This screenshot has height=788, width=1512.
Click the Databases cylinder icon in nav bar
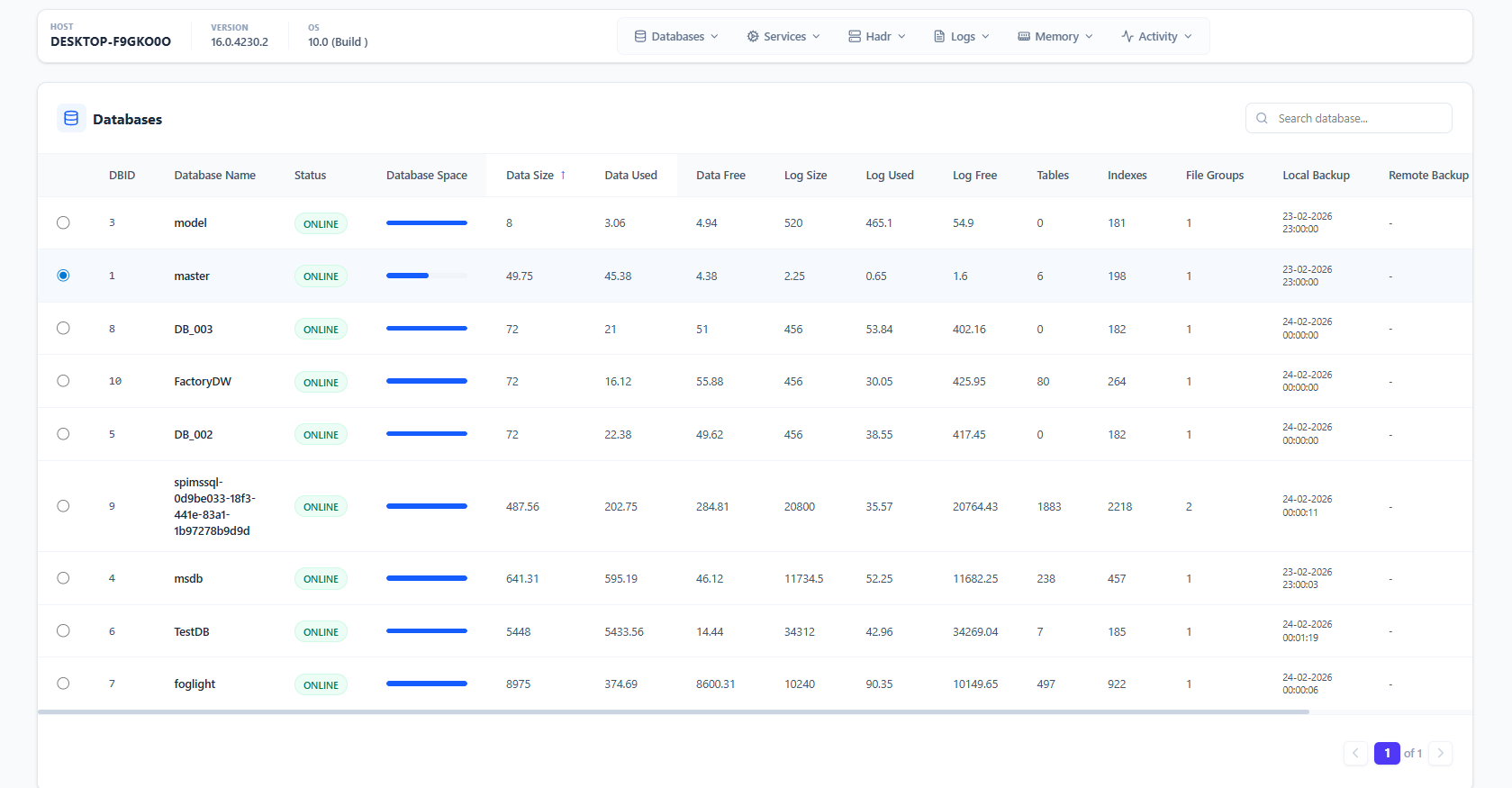click(x=640, y=37)
